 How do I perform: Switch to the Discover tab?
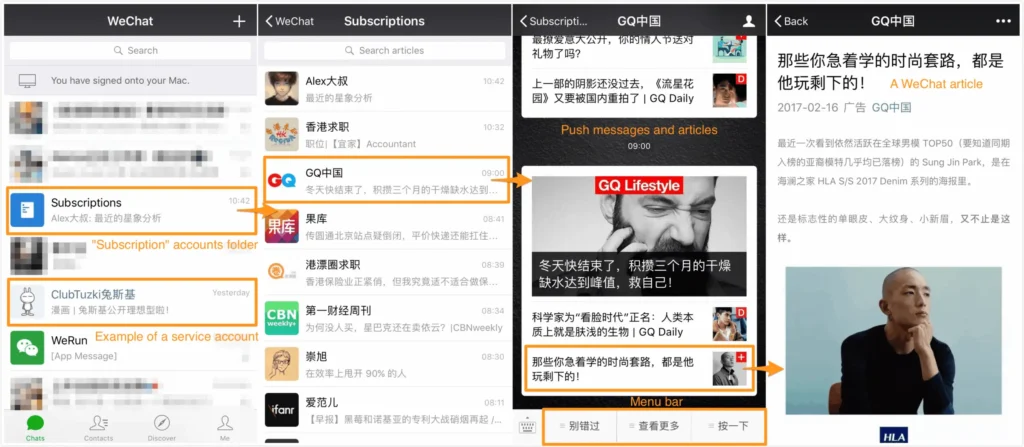[161, 427]
